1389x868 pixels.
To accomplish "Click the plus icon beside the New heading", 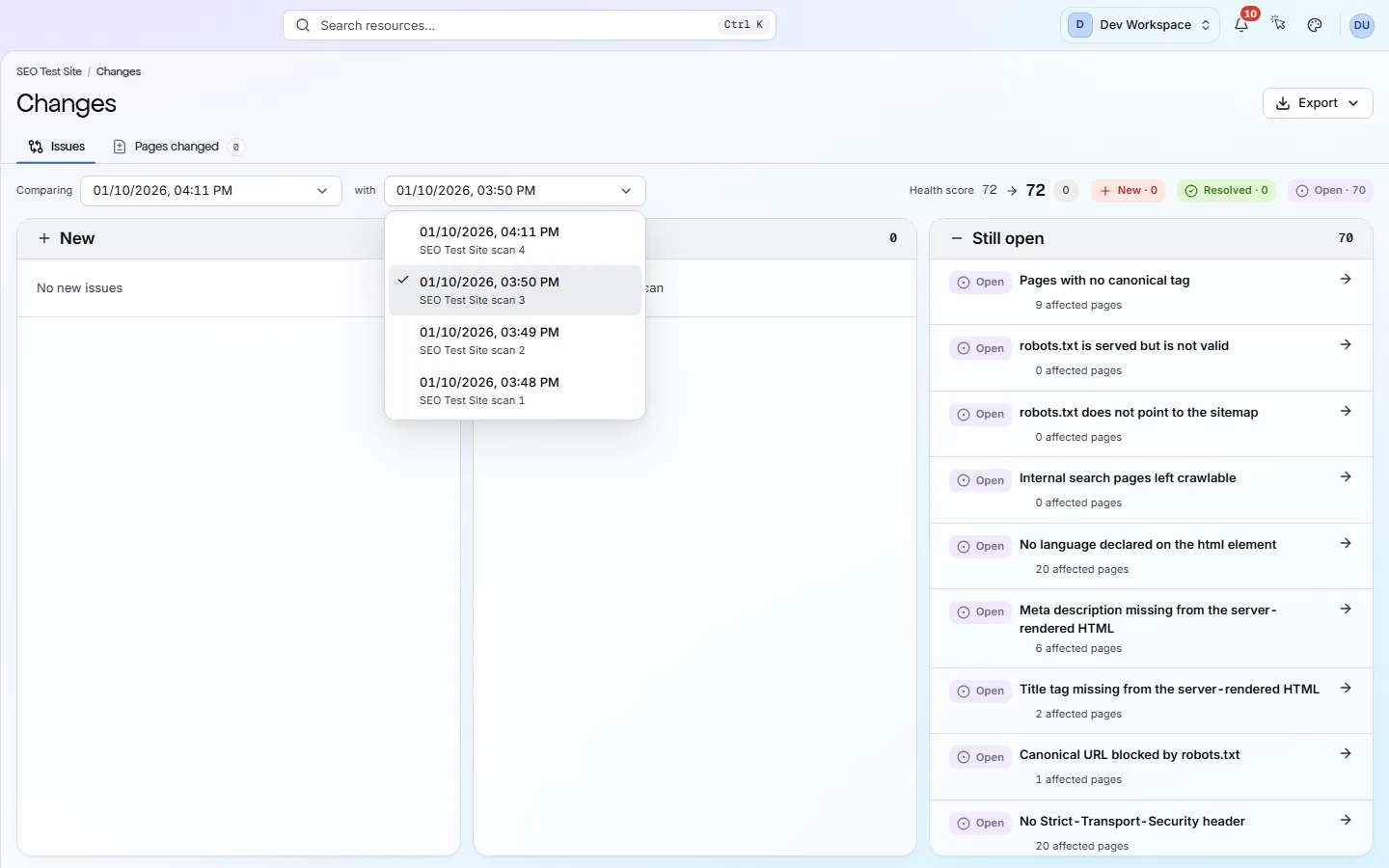I will pyautogui.click(x=44, y=238).
